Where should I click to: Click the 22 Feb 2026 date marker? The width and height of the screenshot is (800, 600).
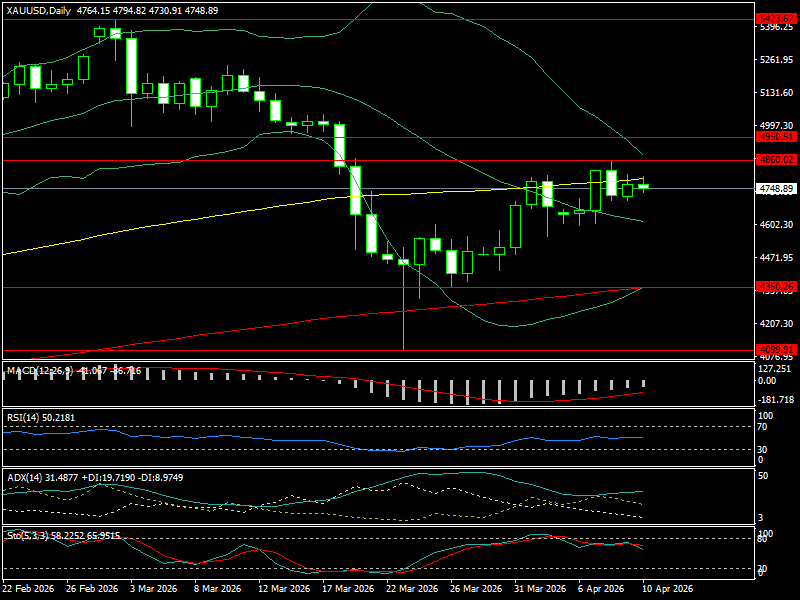[30, 590]
